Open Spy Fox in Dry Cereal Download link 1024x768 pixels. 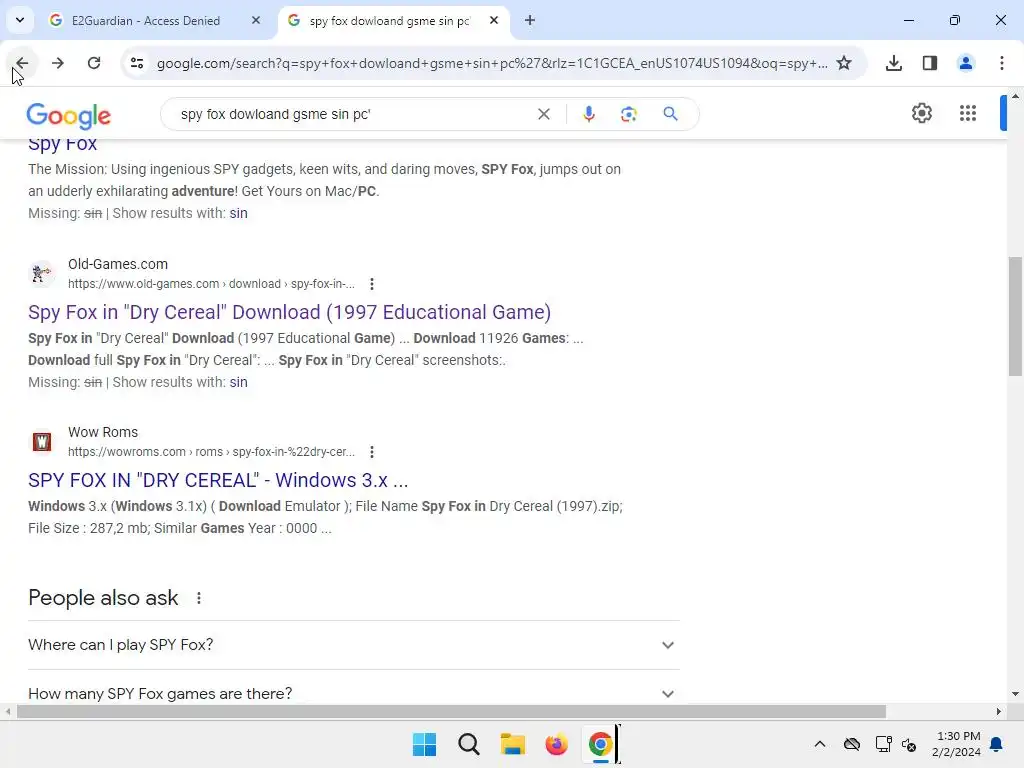tap(289, 312)
